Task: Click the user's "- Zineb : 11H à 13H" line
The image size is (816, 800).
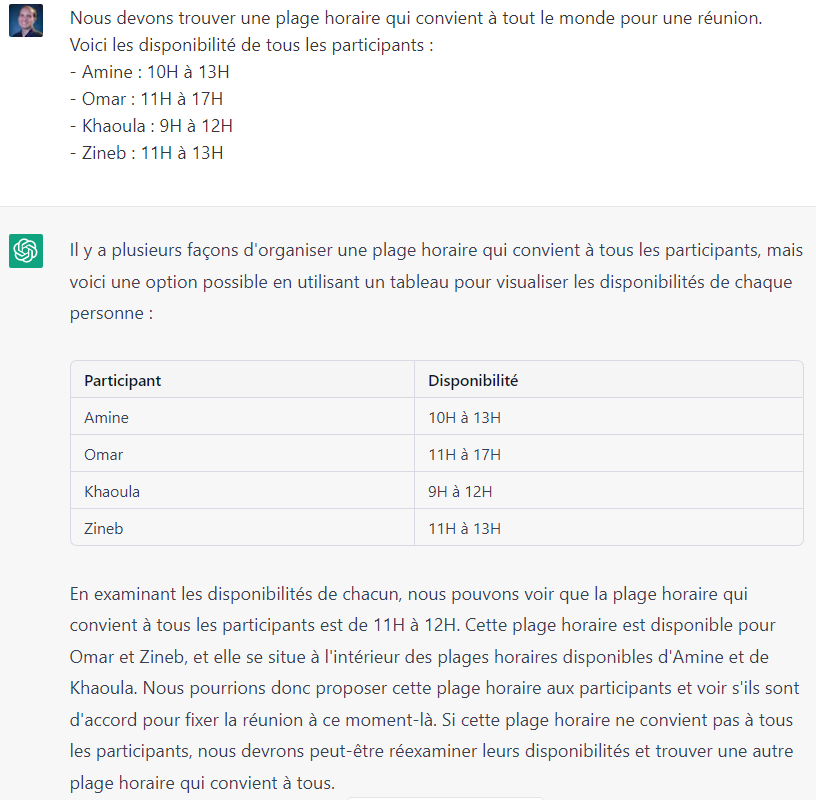Action: [146, 153]
